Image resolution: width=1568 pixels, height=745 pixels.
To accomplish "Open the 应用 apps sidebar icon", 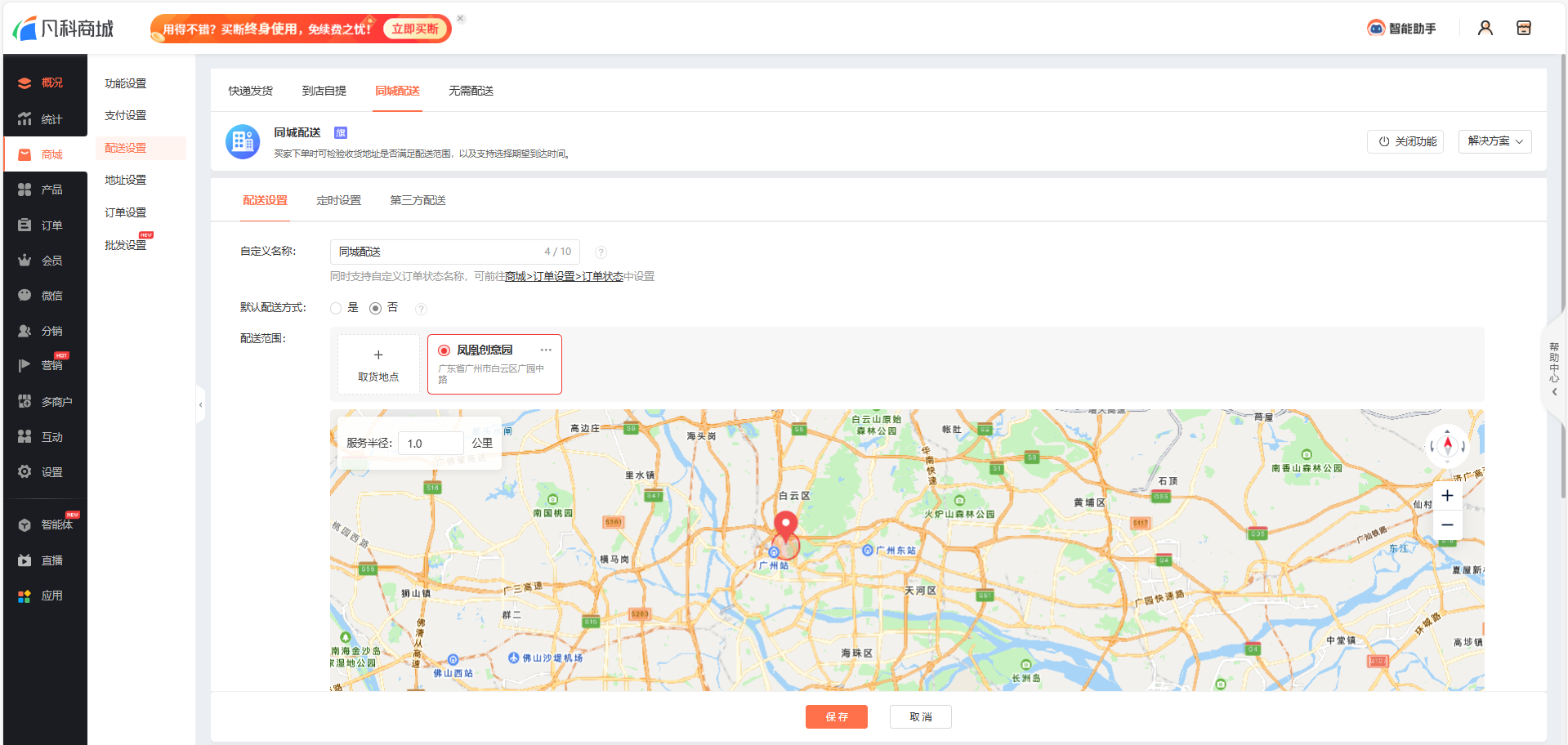I will 25,596.
